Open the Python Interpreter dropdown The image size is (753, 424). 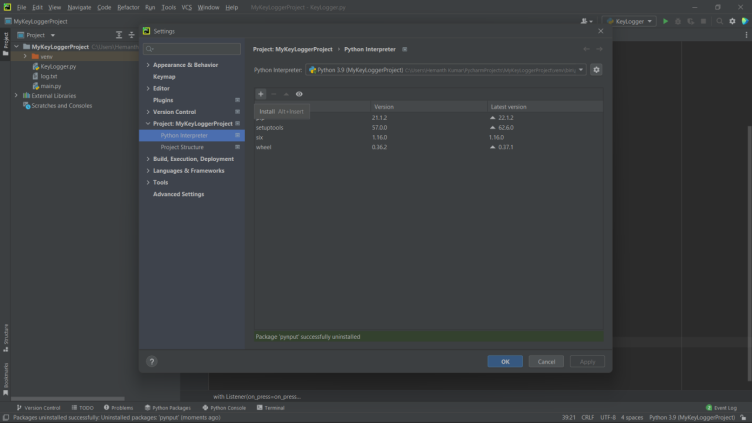[446, 70]
